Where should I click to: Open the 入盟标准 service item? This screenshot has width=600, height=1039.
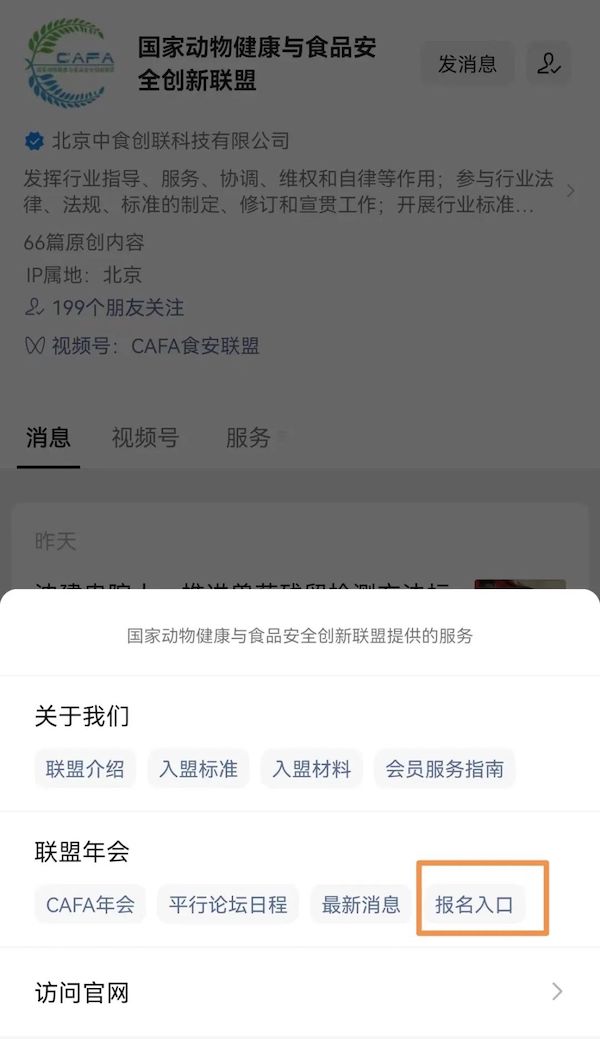coord(198,769)
